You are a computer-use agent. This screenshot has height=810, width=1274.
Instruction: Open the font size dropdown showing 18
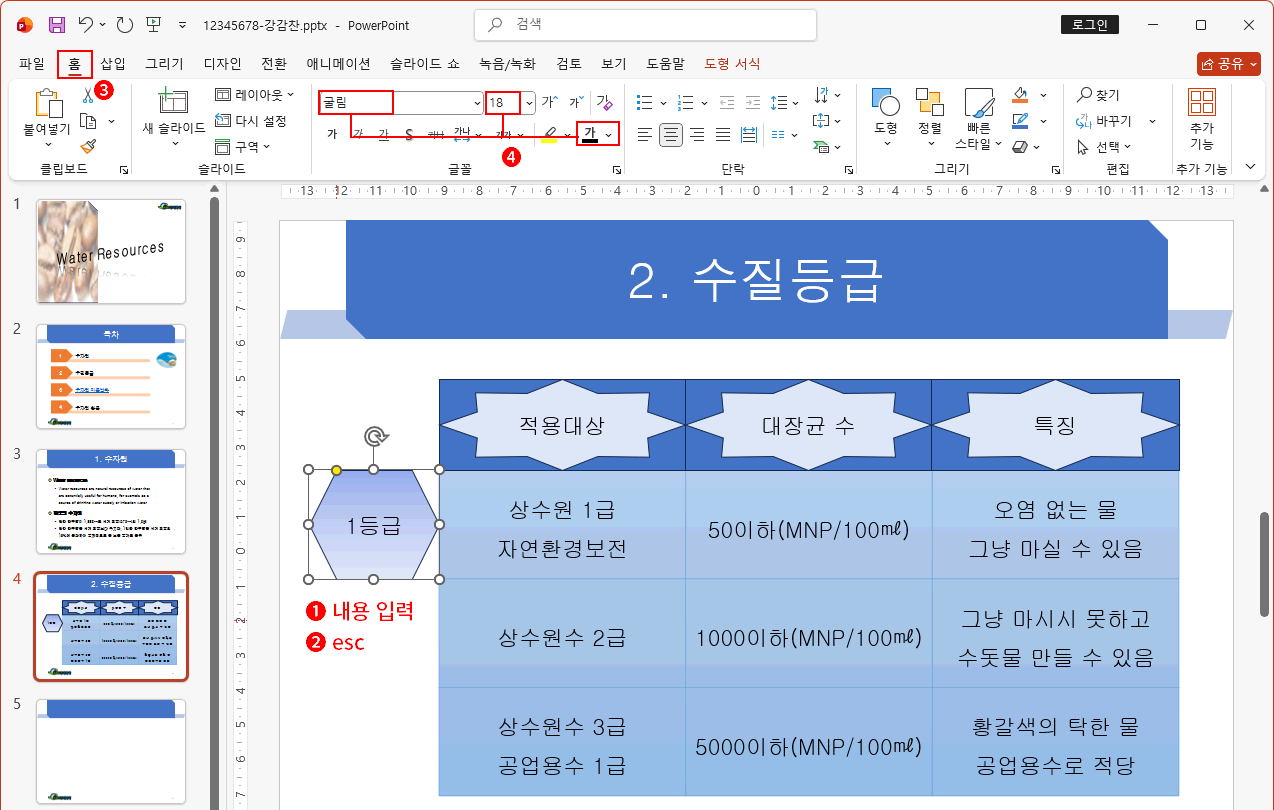pyautogui.click(x=529, y=103)
